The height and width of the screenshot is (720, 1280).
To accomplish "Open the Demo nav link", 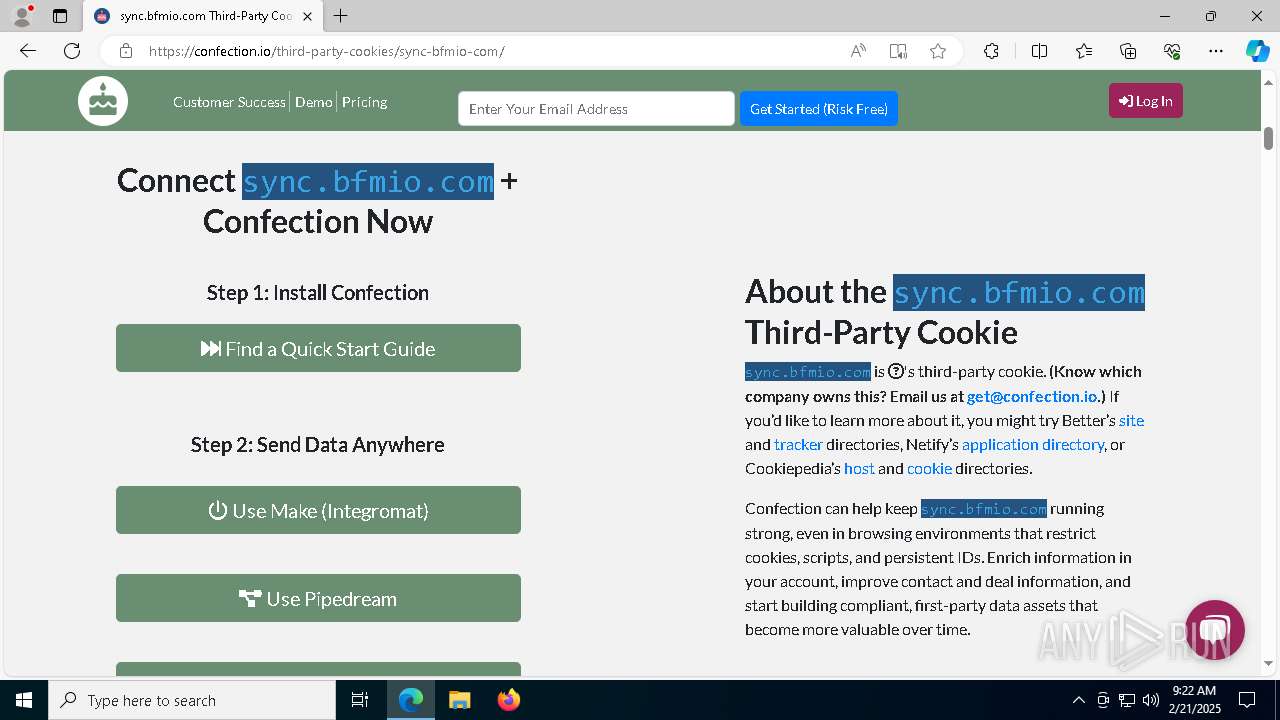I will [x=313, y=102].
